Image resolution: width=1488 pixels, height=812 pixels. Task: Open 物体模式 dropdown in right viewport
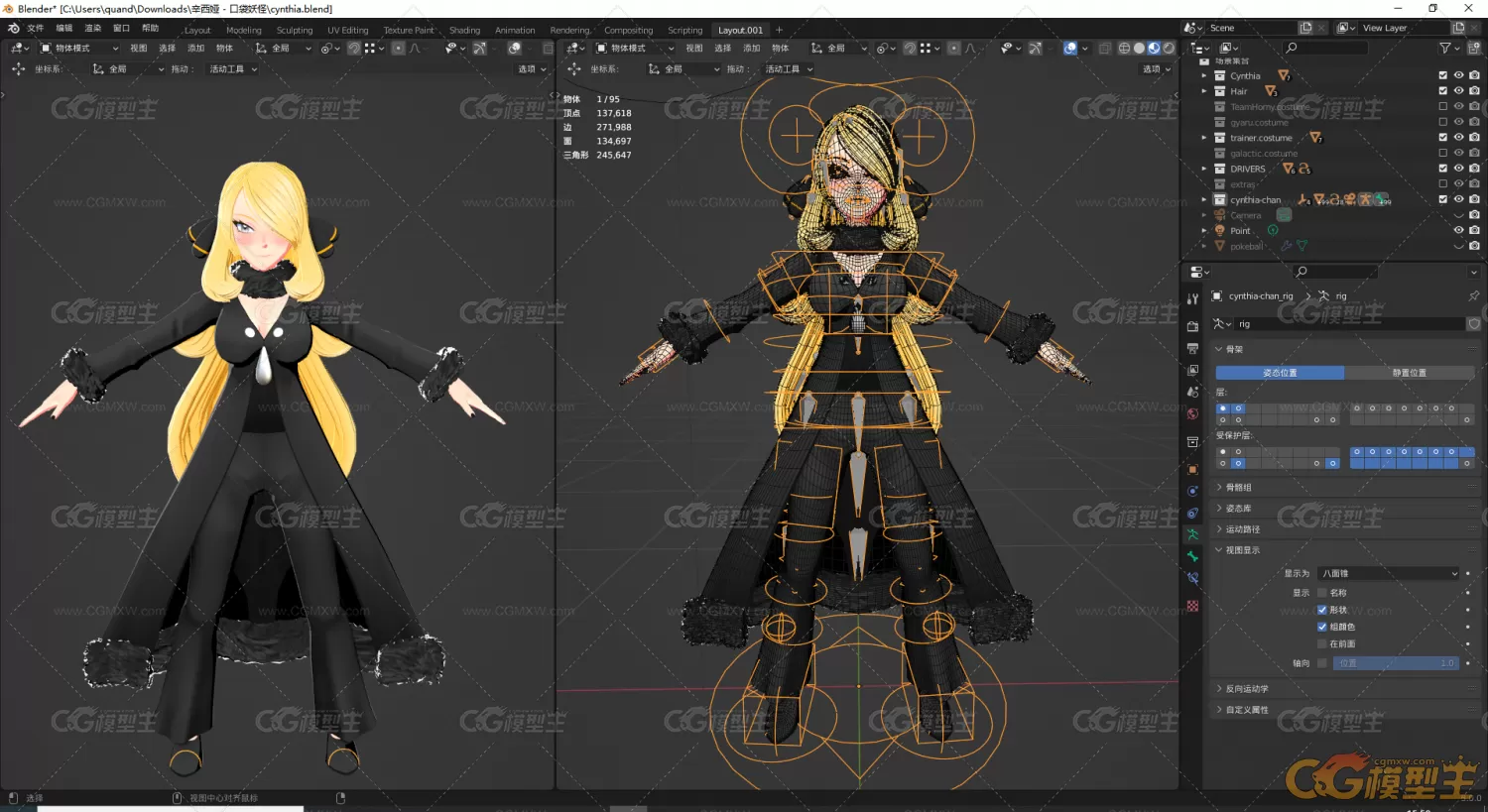pyautogui.click(x=634, y=48)
